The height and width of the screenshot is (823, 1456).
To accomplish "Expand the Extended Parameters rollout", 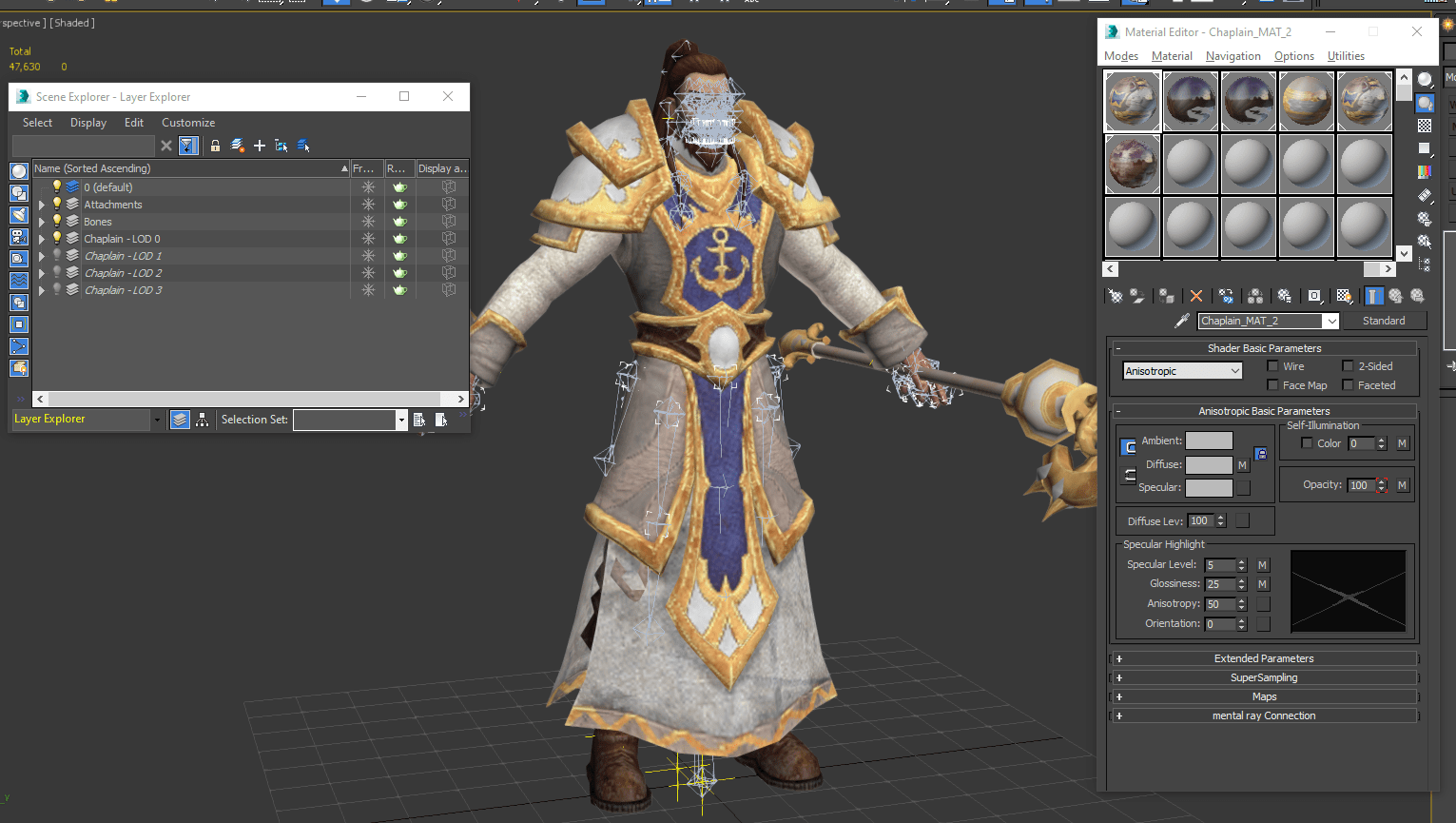I will 1264,658.
